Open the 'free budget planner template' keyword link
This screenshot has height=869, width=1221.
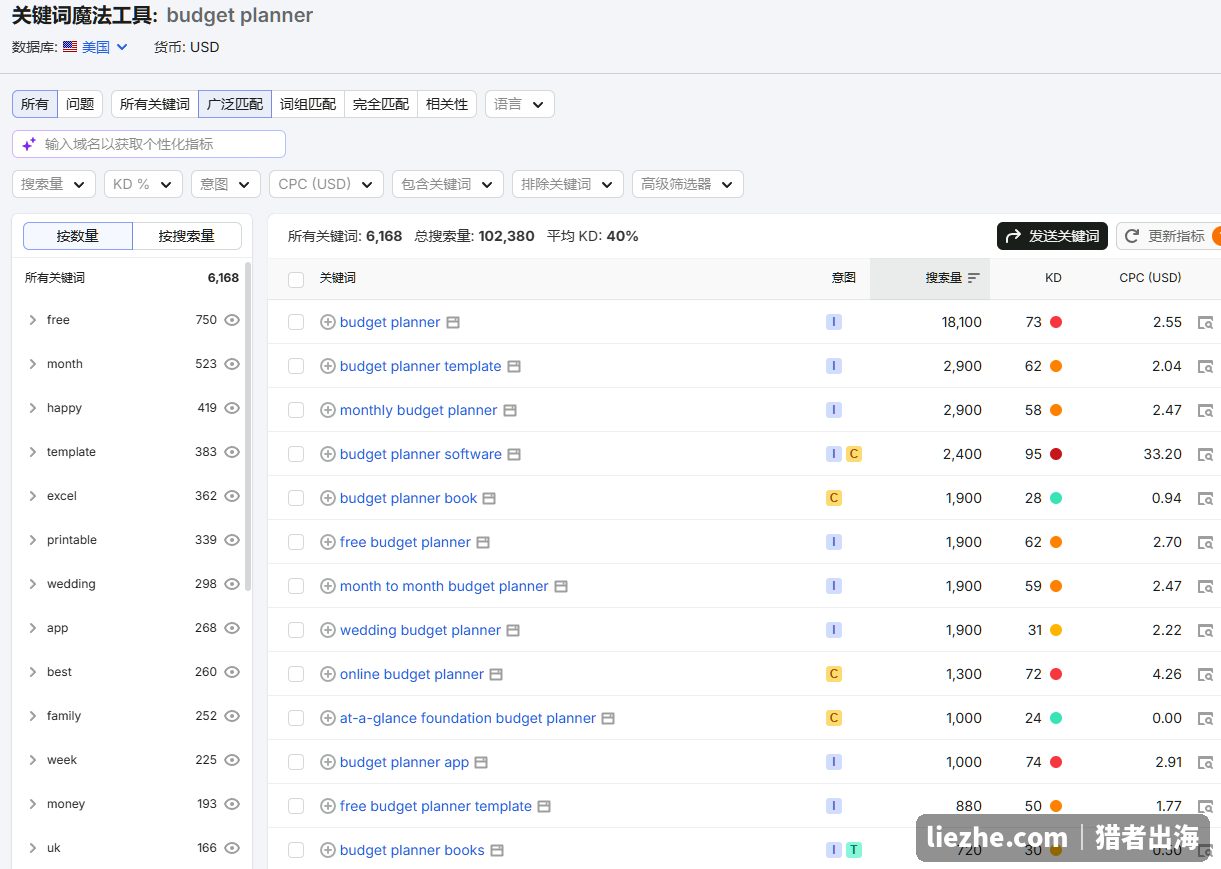[x=436, y=806]
